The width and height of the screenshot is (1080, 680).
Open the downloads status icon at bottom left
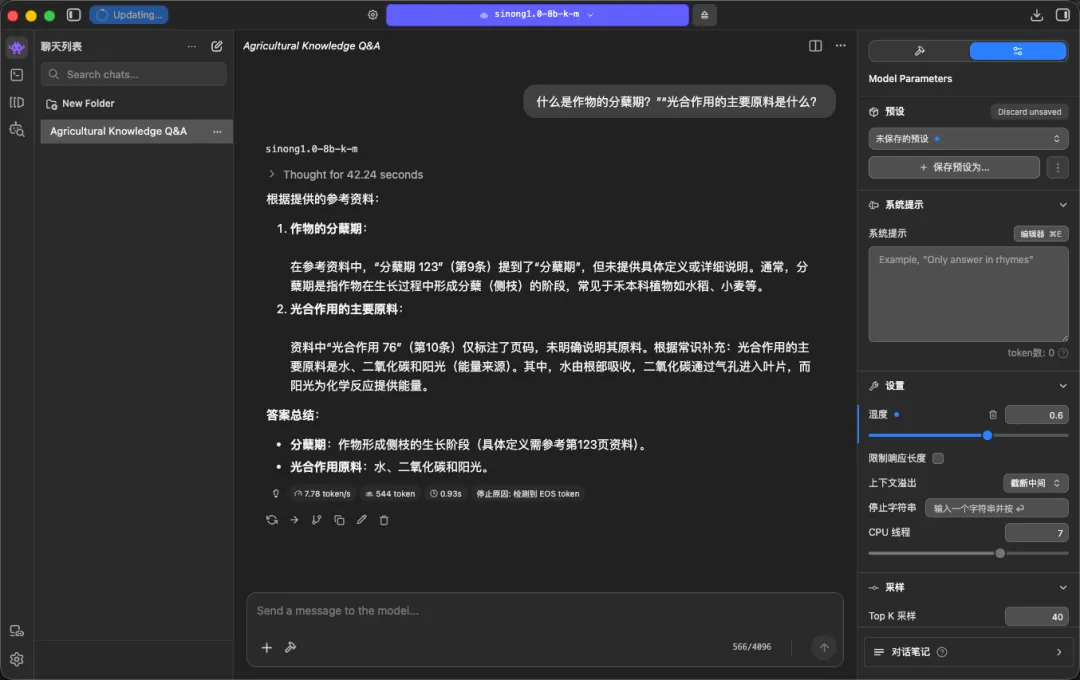tap(17, 630)
